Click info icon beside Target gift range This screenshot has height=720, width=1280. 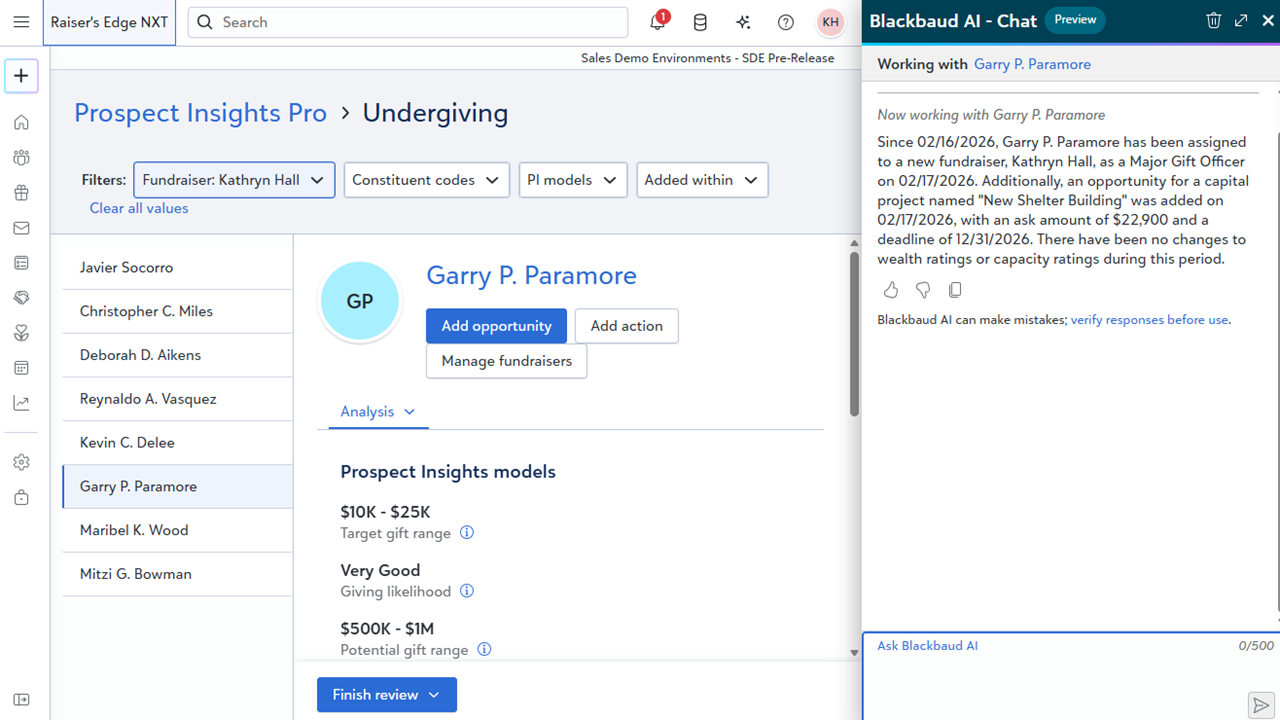467,533
